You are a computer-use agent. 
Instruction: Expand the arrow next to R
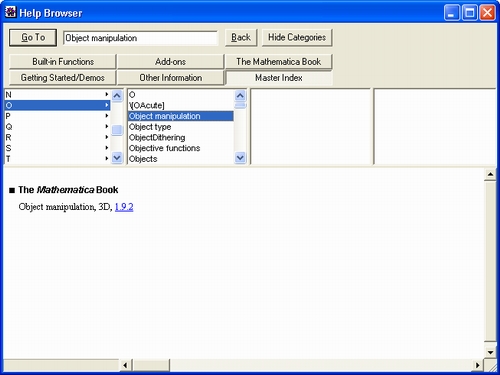pyautogui.click(x=107, y=137)
